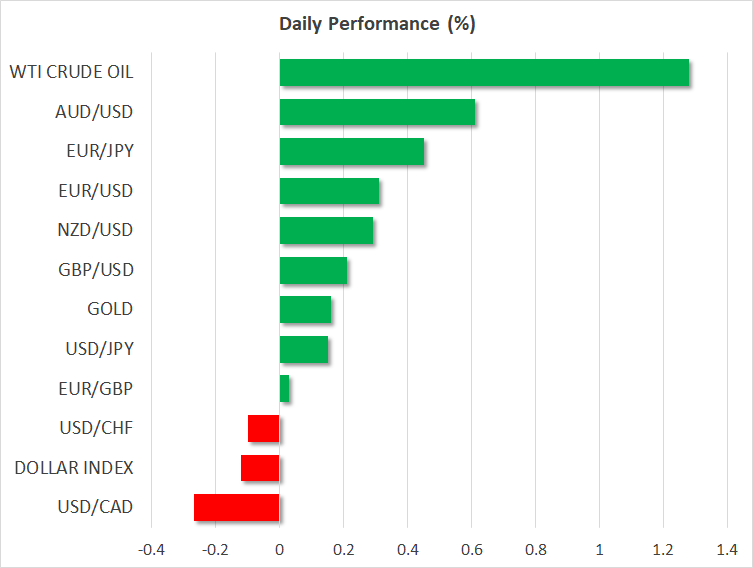Click the GOLD category label
Viewport: 753px width, 568px height.
pos(110,310)
